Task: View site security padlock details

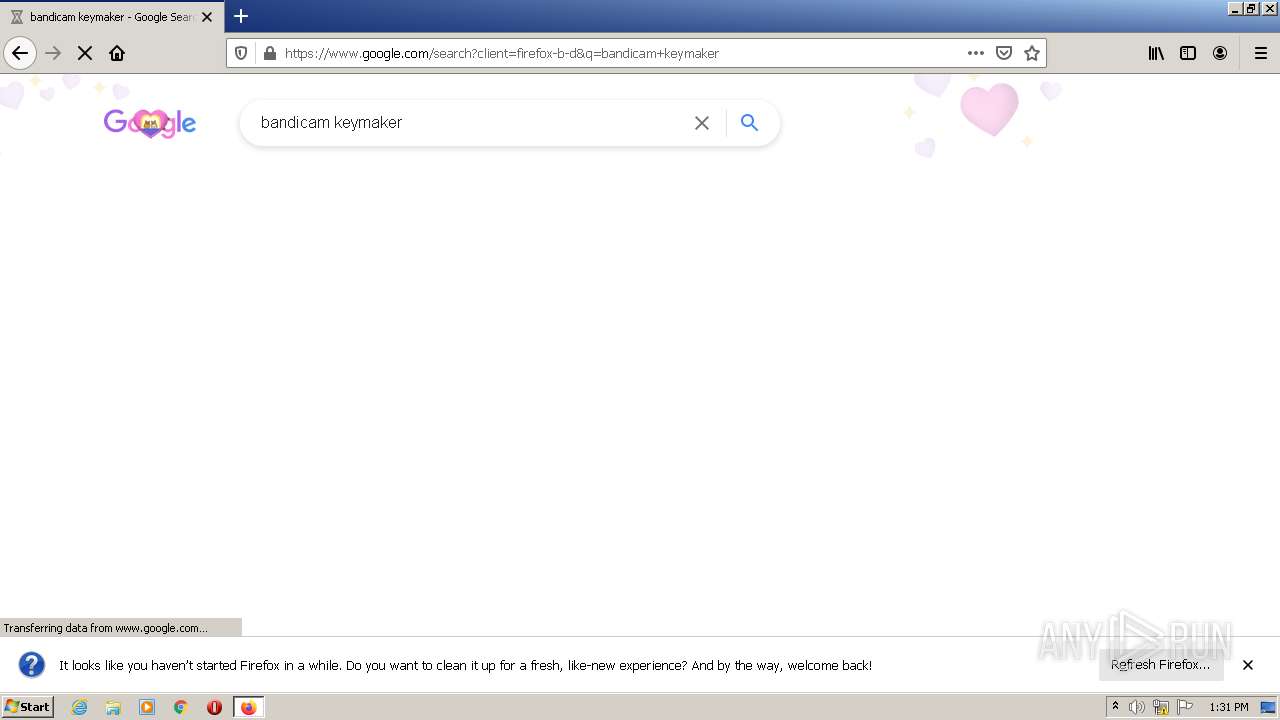Action: [269, 53]
